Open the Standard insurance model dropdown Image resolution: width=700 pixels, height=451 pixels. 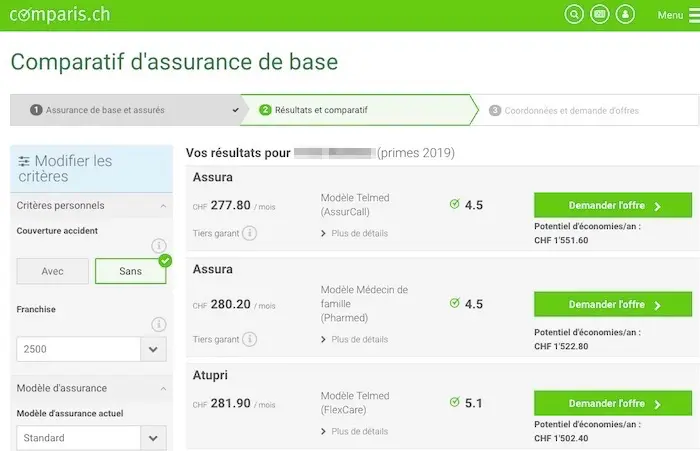[92, 438]
